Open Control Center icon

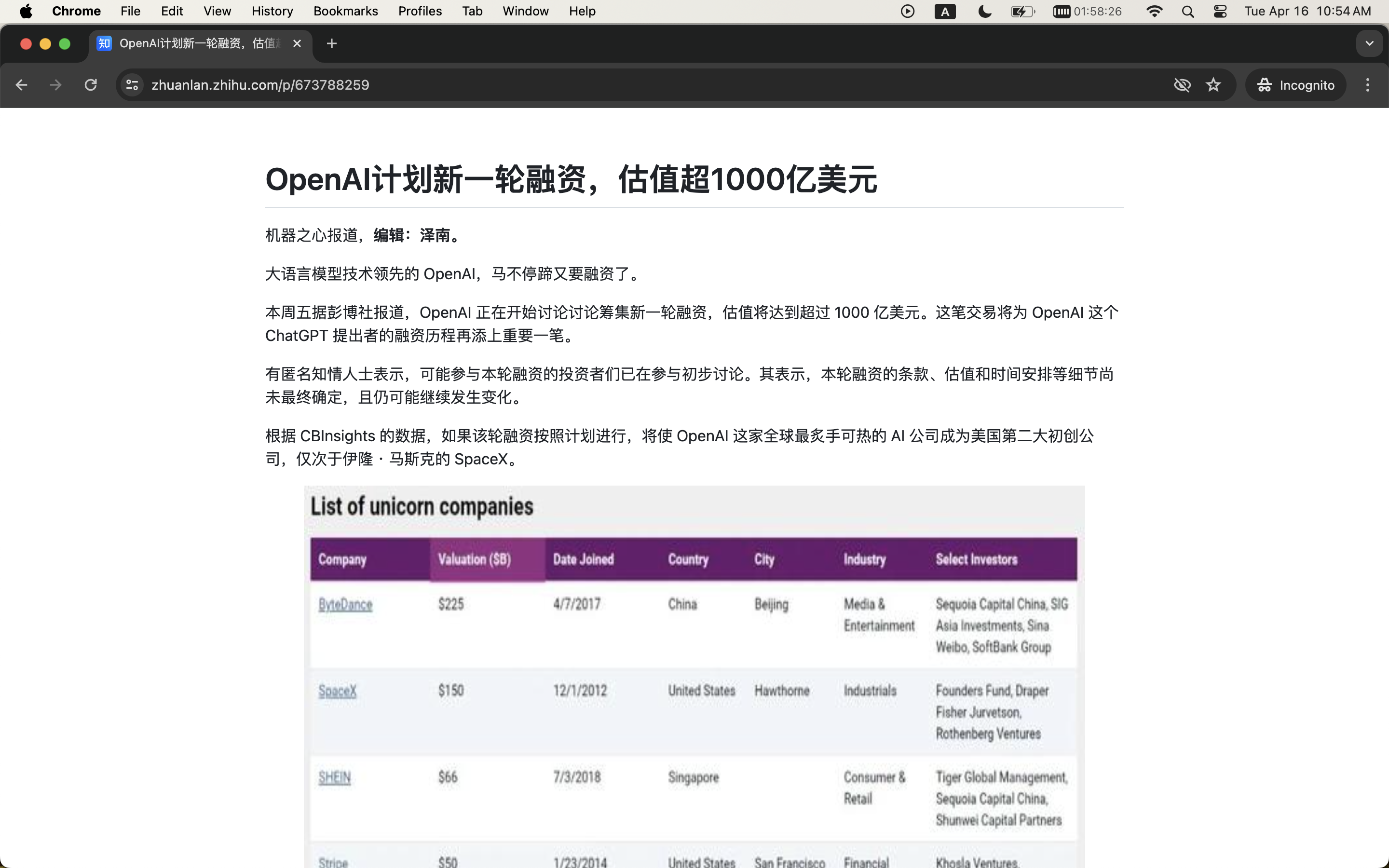click(1220, 12)
